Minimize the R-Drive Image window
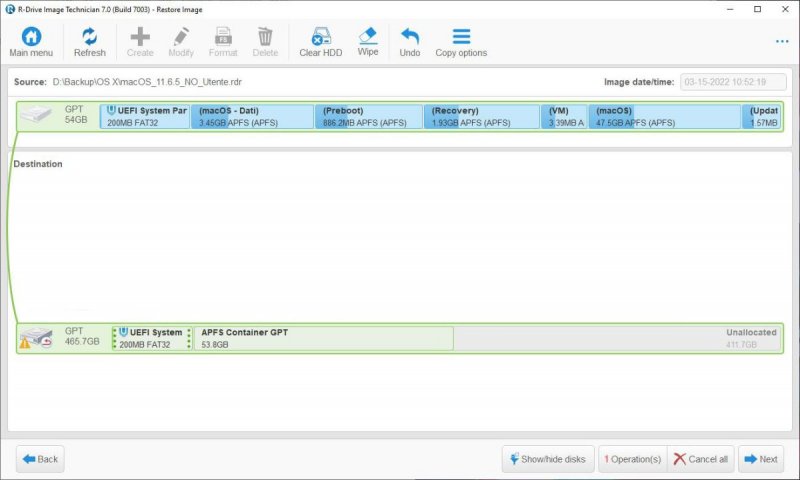Image resolution: width=800 pixels, height=480 pixels. point(730,9)
